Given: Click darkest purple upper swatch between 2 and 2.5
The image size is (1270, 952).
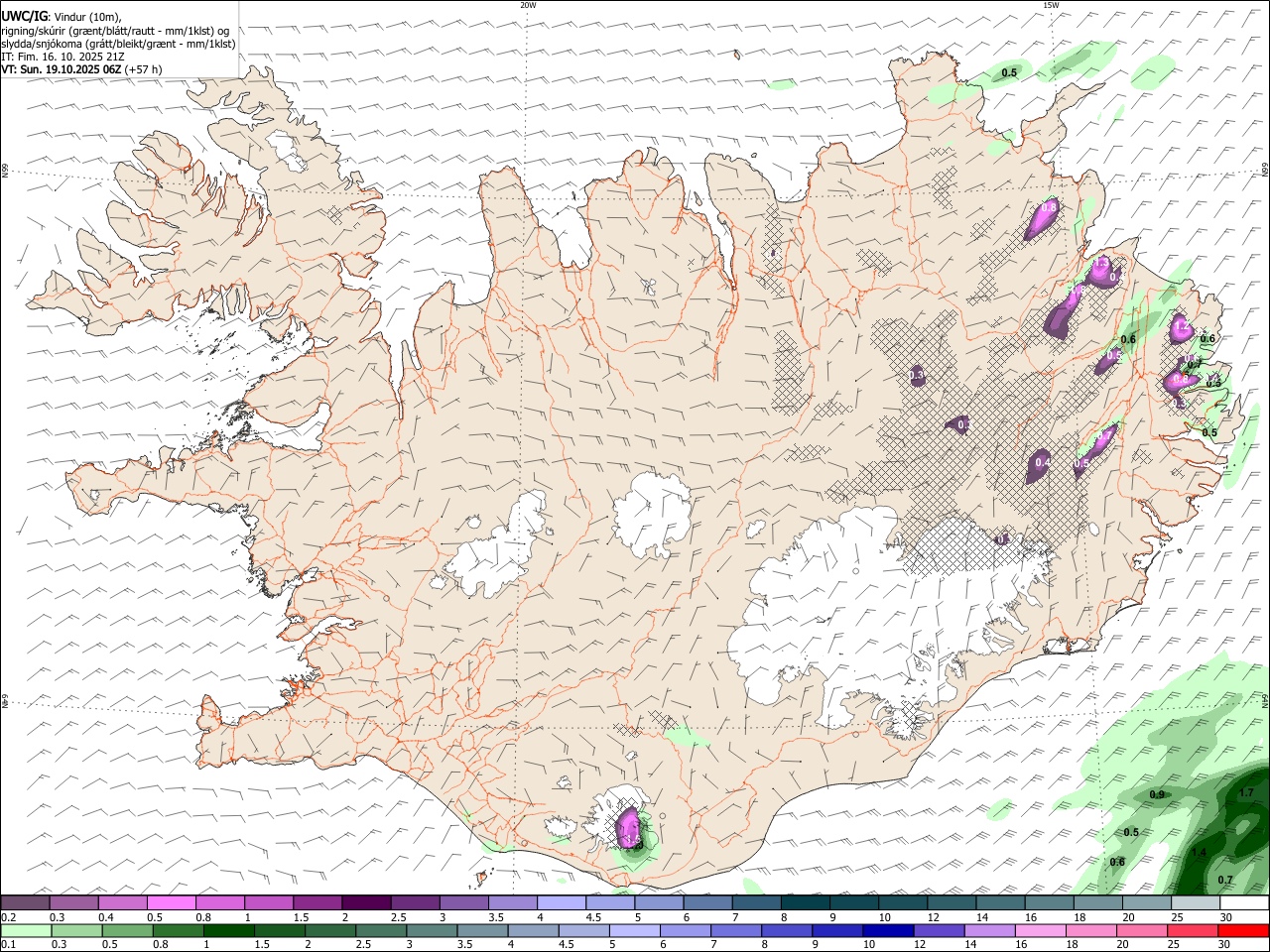Looking at the screenshot, I should (x=366, y=902).
